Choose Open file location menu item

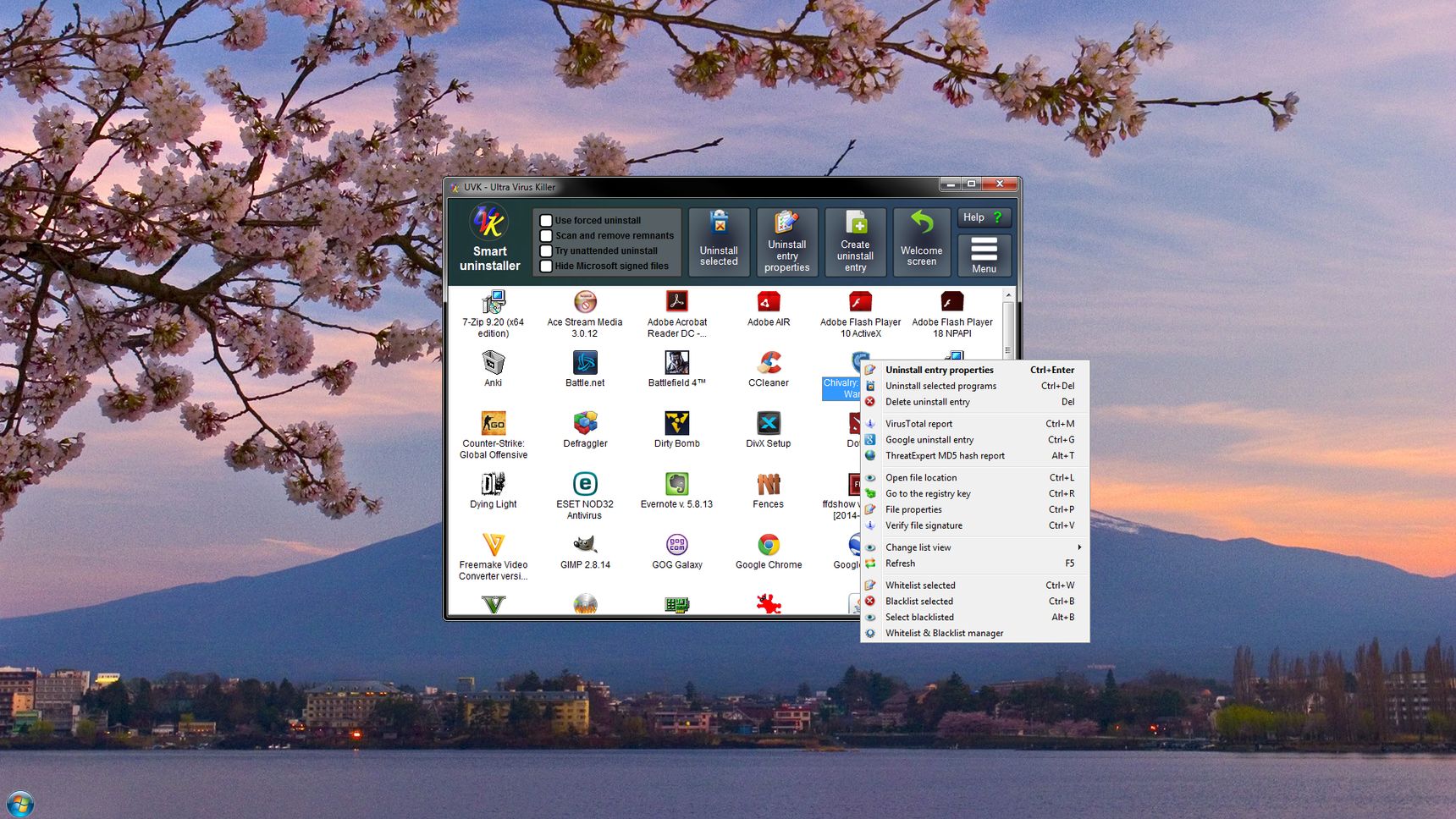pyautogui.click(x=974, y=478)
